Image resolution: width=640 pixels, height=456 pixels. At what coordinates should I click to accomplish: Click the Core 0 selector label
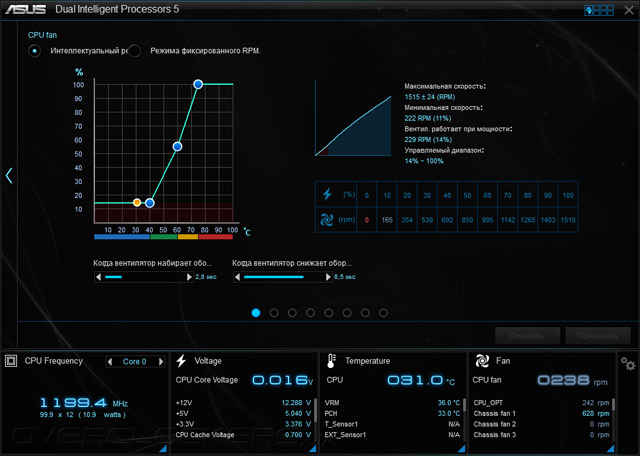pyautogui.click(x=134, y=361)
